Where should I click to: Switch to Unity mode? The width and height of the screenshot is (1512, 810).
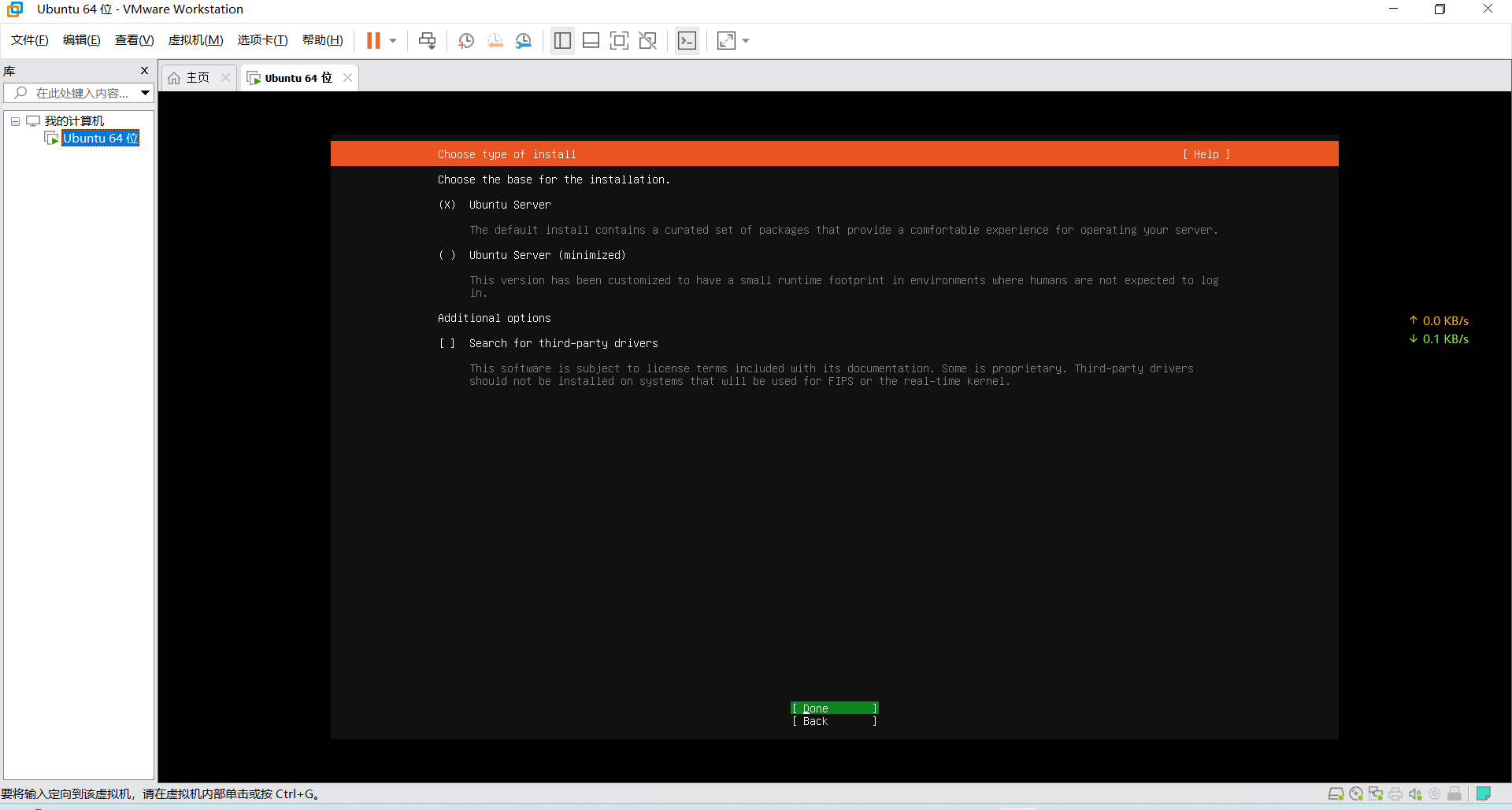648,41
